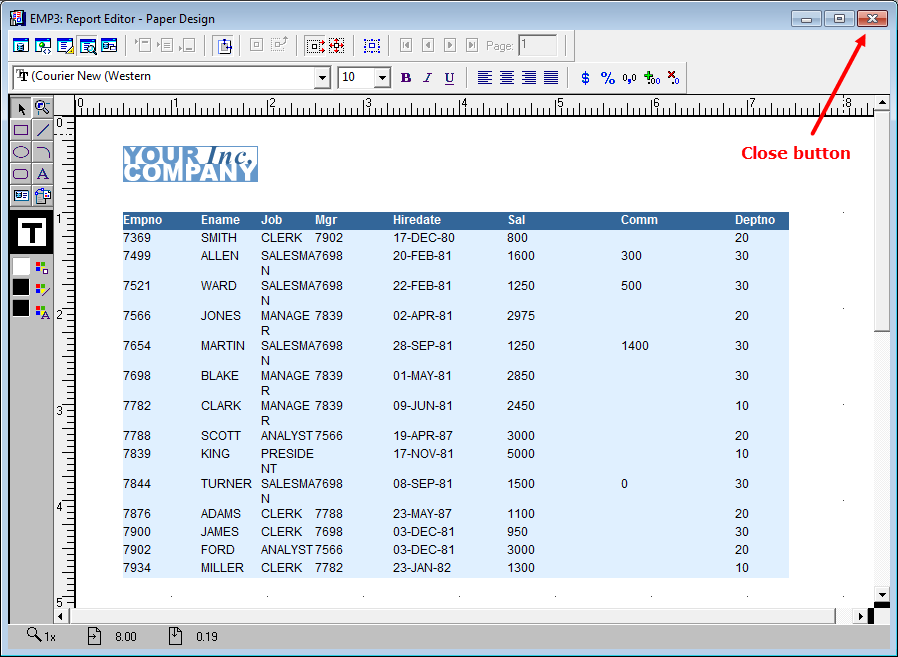Screen dimensions: 898x657
Task: Select the File Link tool
Action: pyautogui.click(x=42, y=195)
